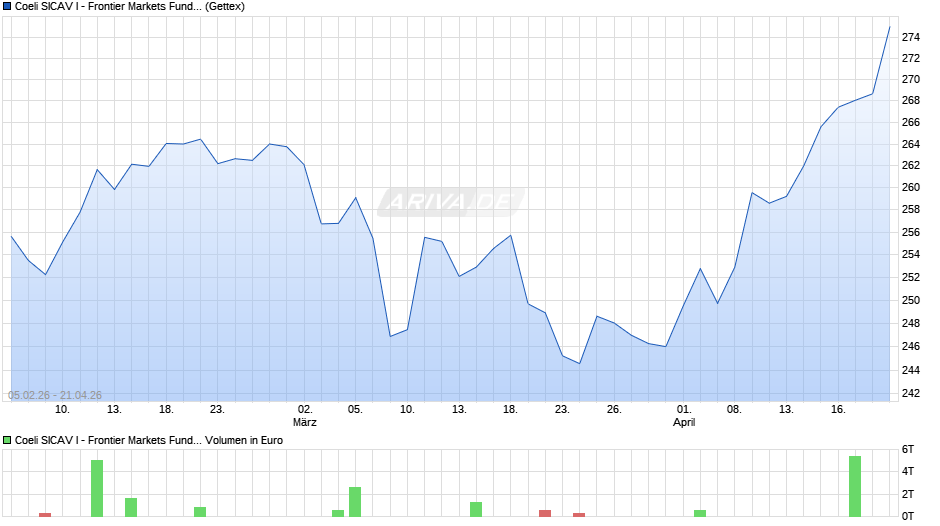Click the 246 price axis label
The width and height of the screenshot is (940, 526).
[911, 346]
